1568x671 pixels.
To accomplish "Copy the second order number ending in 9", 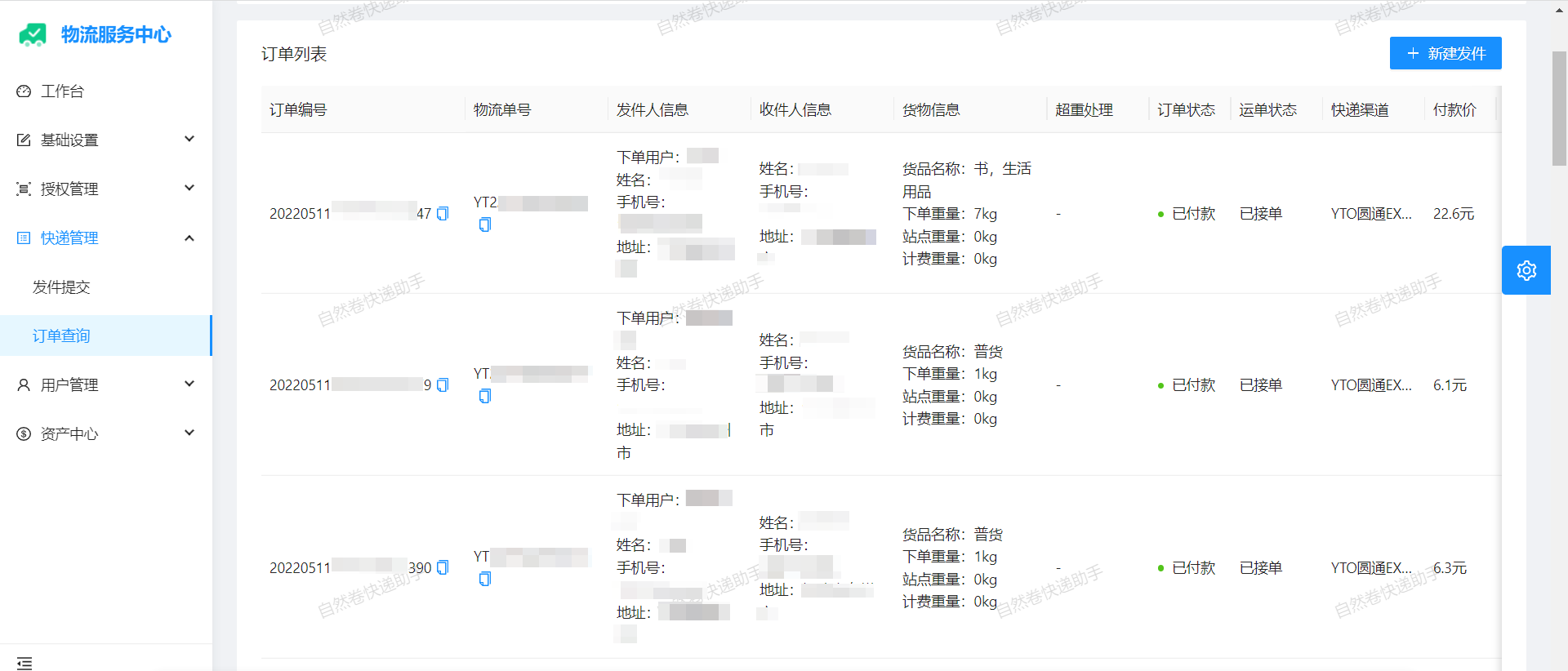I will point(443,385).
